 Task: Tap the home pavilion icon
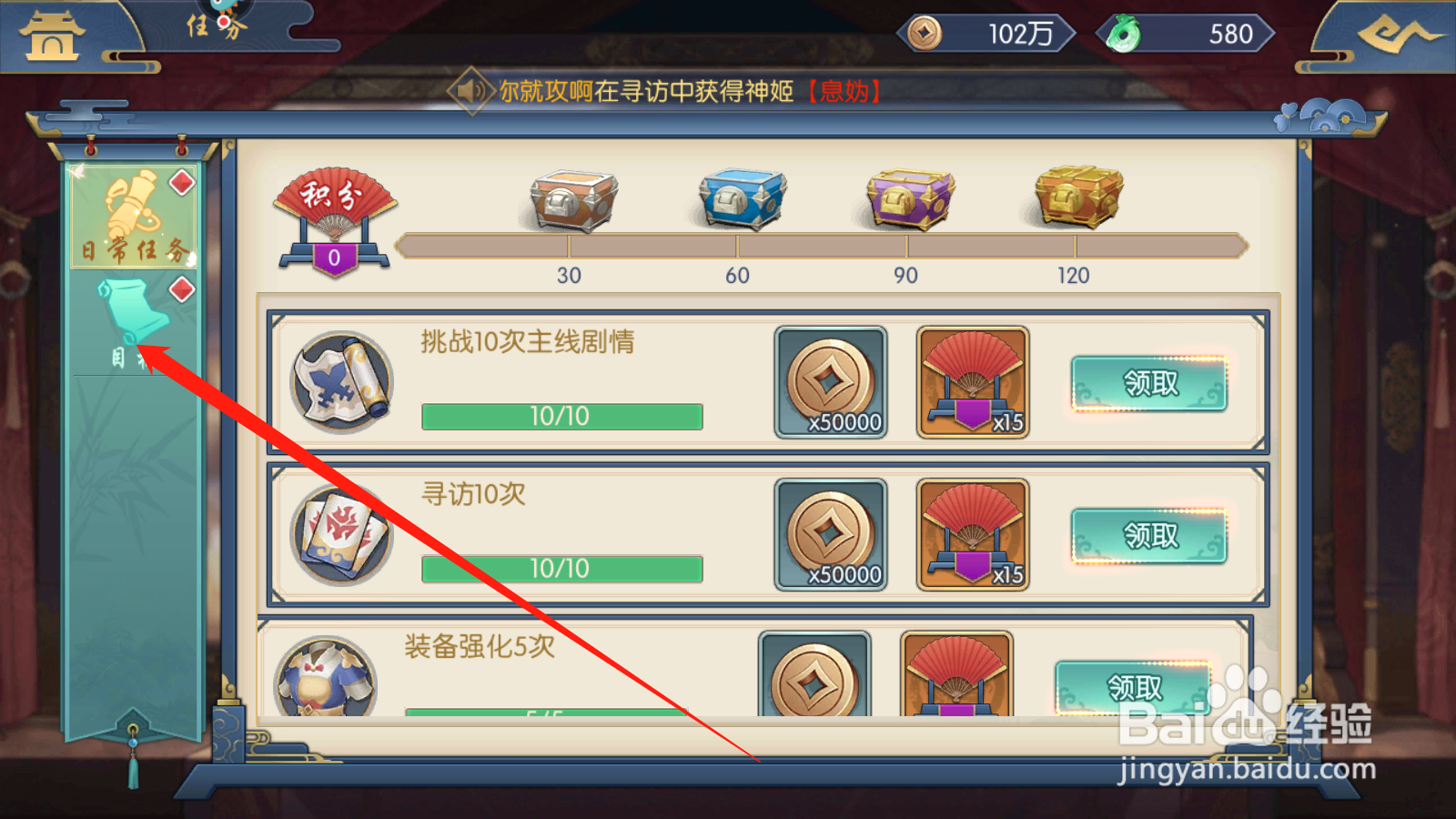pos(52,36)
